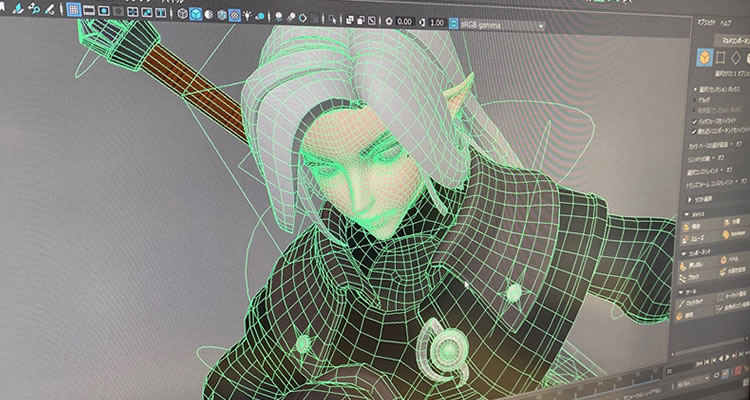Pick the object selection cube icon
This screenshot has width=750, height=400.
click(703, 58)
